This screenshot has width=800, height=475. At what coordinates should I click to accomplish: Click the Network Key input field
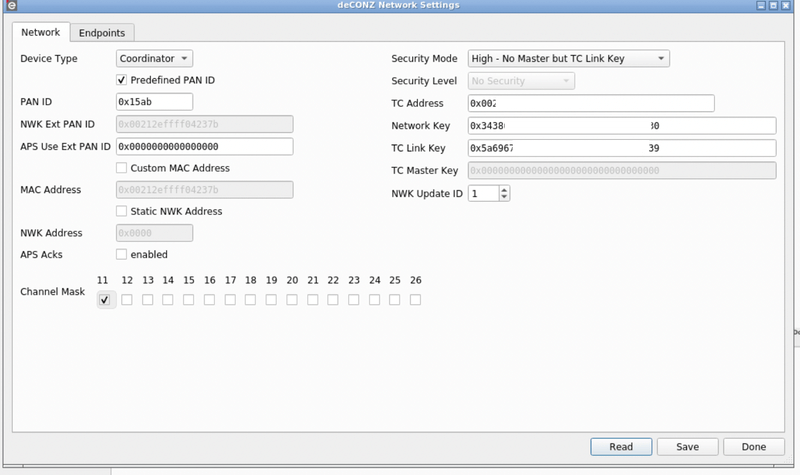622,126
